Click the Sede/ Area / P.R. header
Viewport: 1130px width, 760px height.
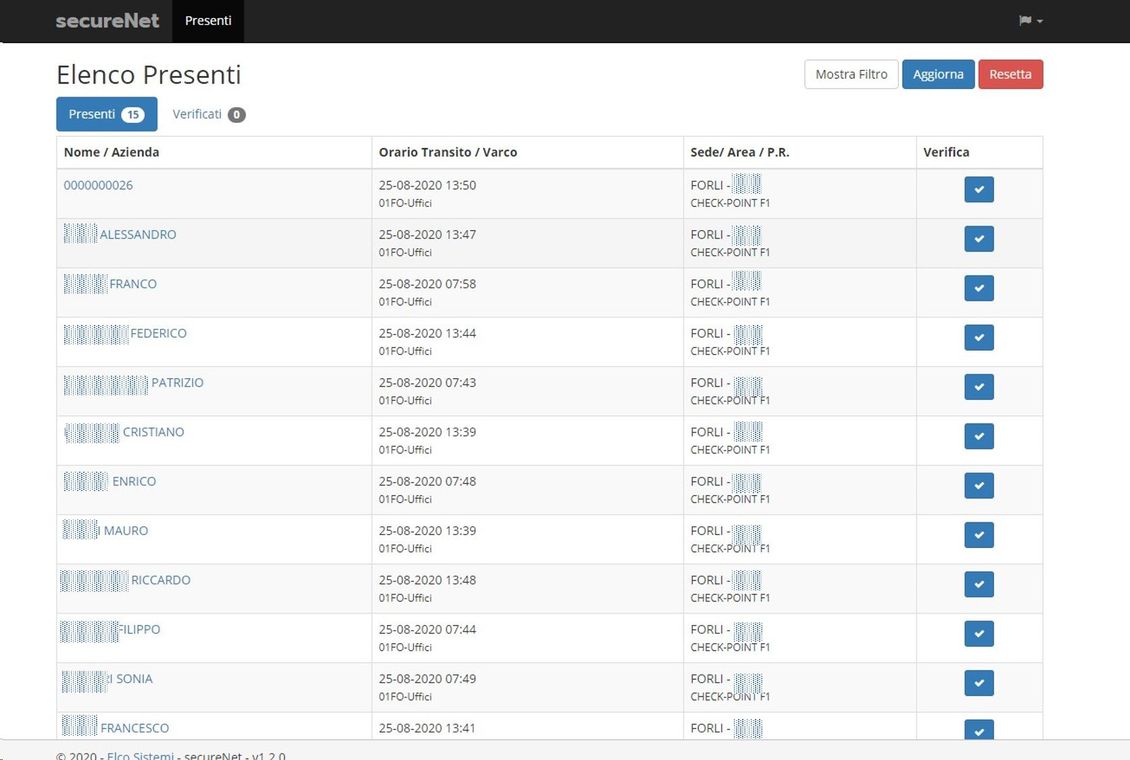point(739,152)
